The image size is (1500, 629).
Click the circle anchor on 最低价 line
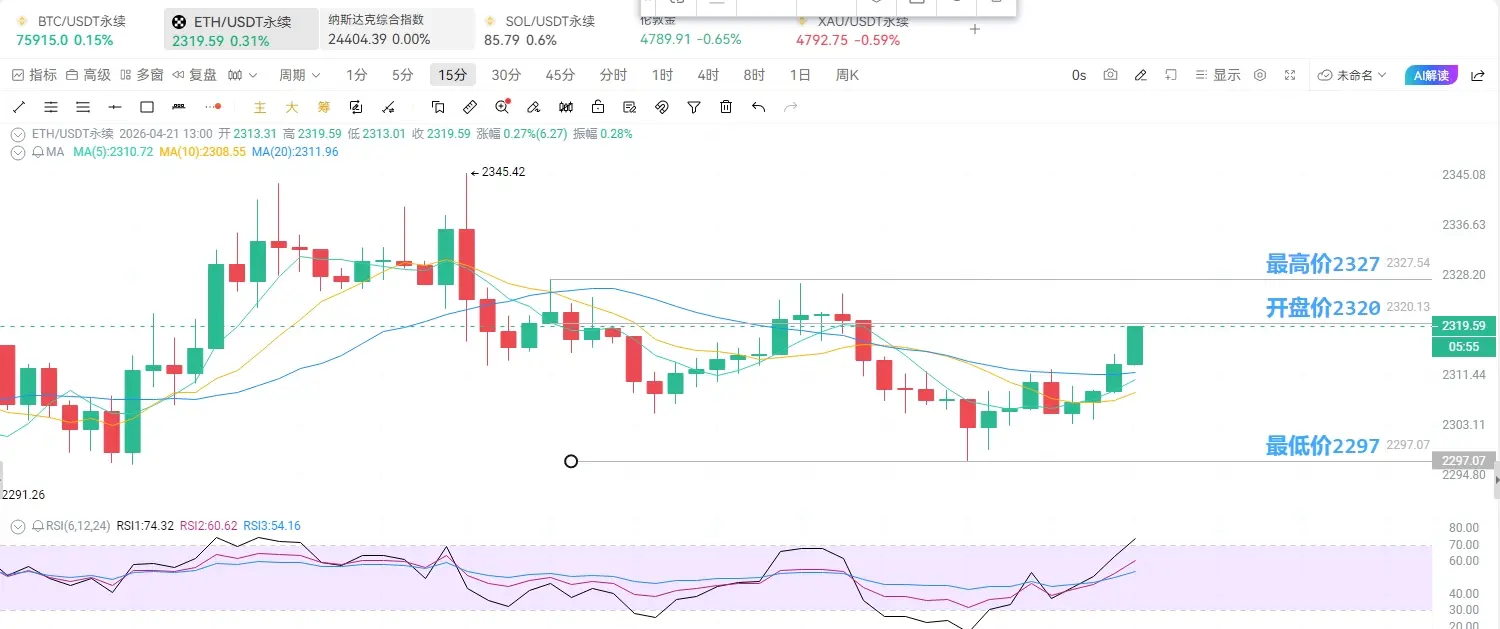click(571, 461)
